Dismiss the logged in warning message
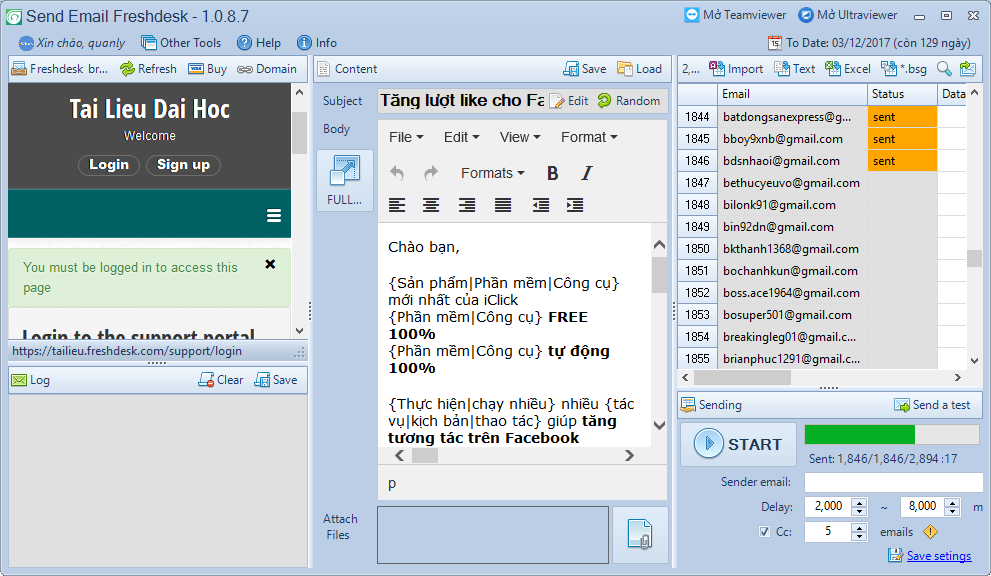991x576 pixels. tap(270, 264)
